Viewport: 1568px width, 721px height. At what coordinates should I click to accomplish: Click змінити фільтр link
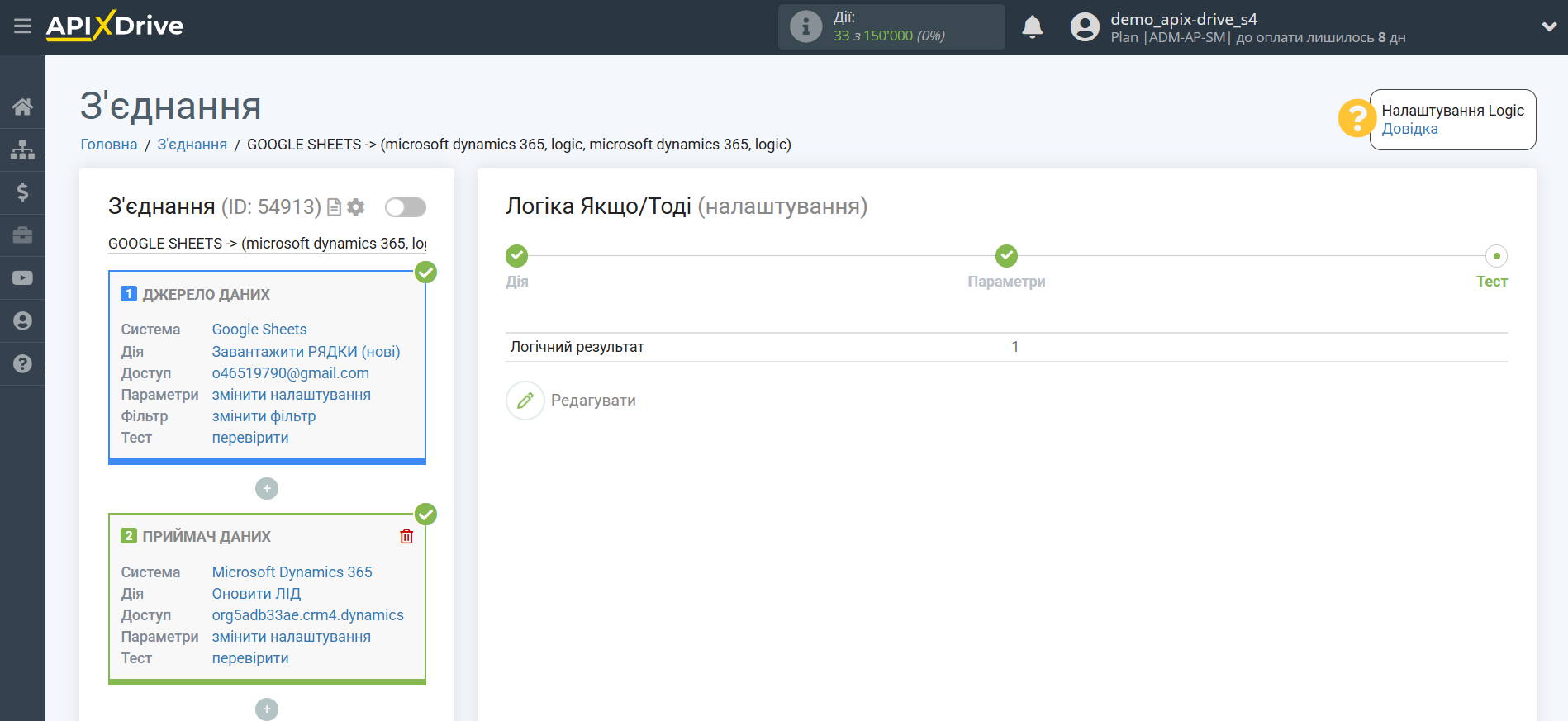264,416
